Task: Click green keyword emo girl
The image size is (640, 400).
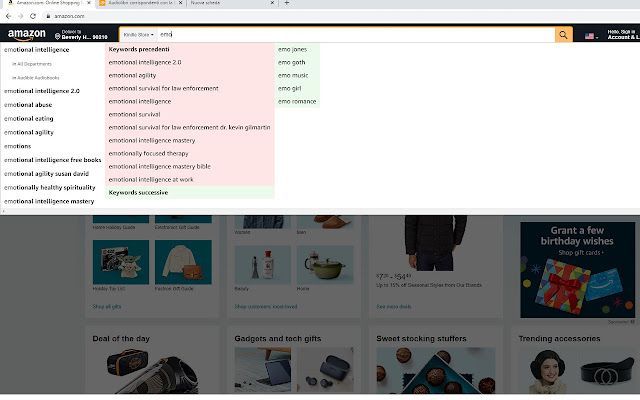Action: point(289,88)
